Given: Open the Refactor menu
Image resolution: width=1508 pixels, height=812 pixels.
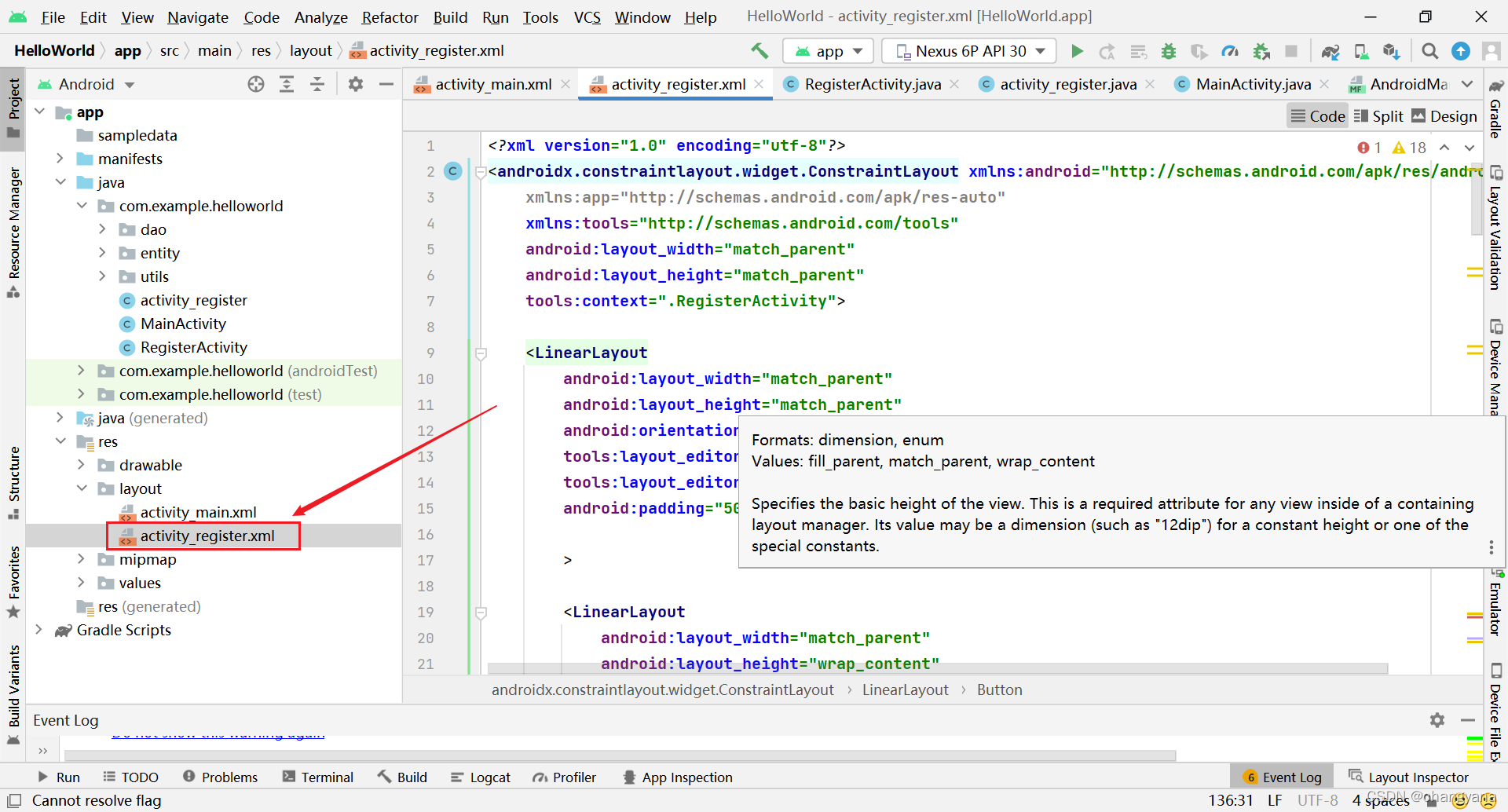Looking at the screenshot, I should coord(390,17).
